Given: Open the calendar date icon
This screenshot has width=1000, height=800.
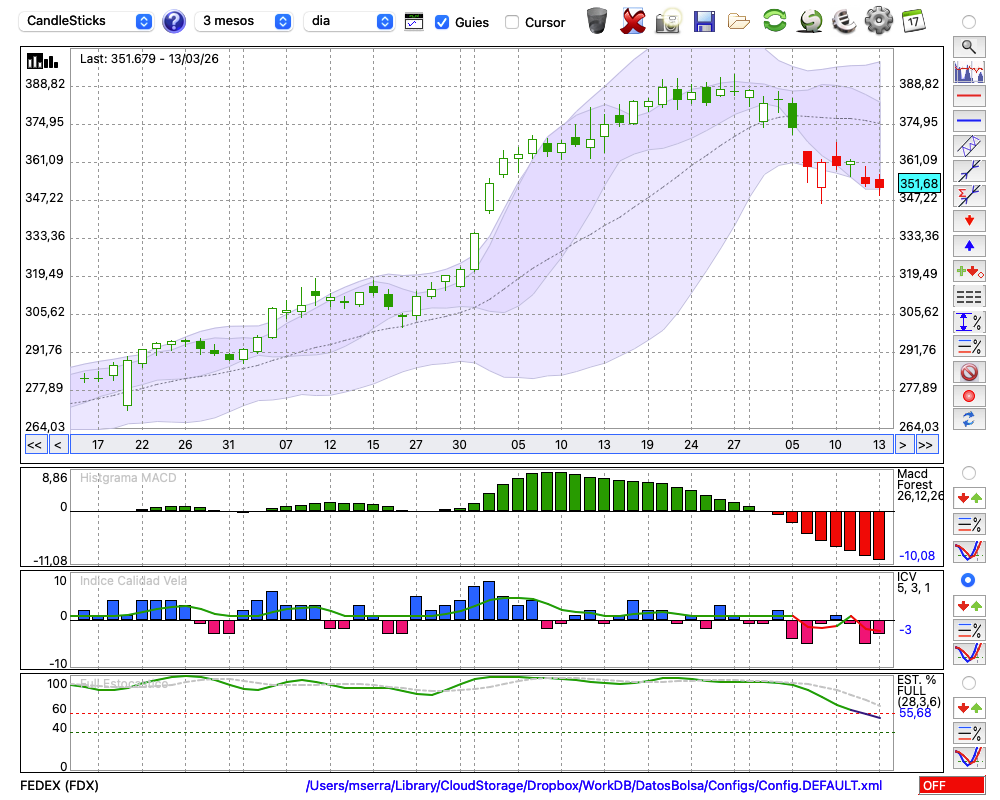Looking at the screenshot, I should pos(912,20).
